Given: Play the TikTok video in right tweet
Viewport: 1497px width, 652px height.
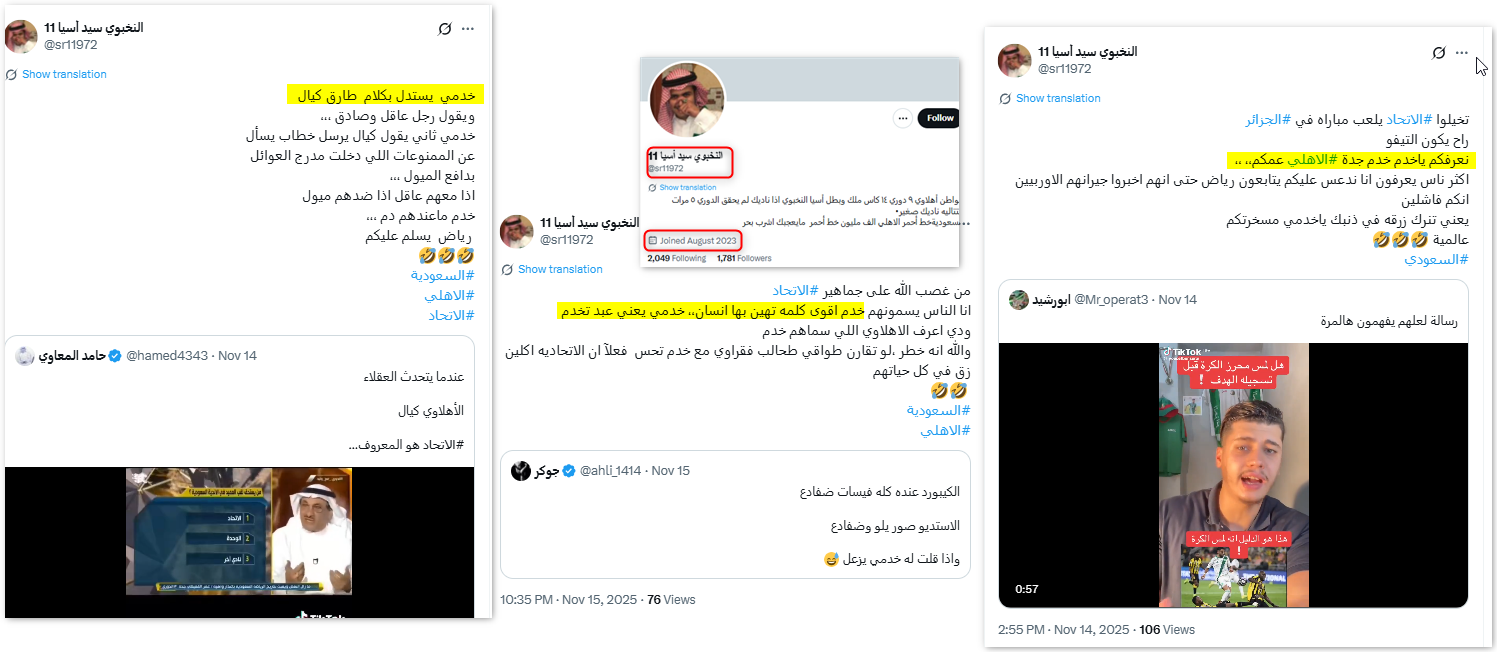Looking at the screenshot, I should coord(1233,475).
